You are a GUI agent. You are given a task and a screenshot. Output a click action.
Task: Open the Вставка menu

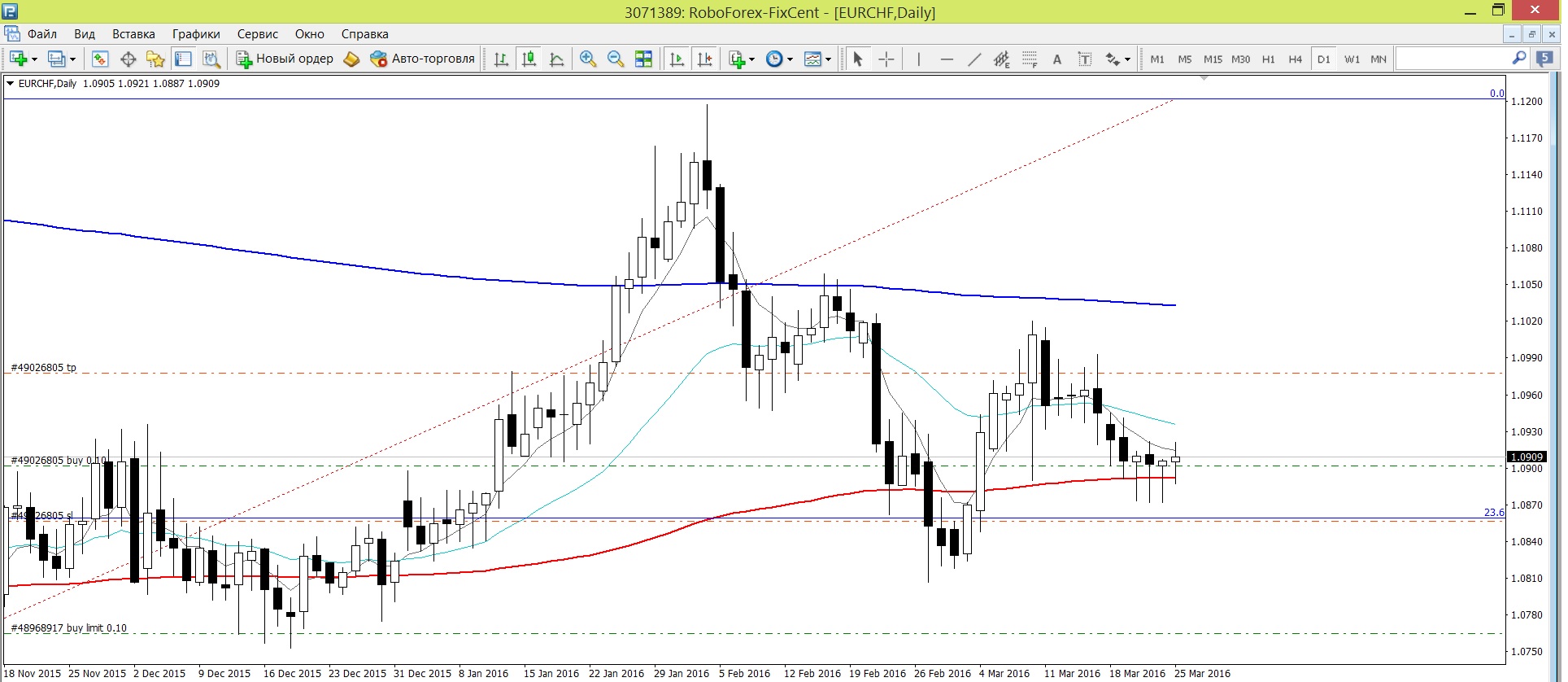[x=133, y=34]
